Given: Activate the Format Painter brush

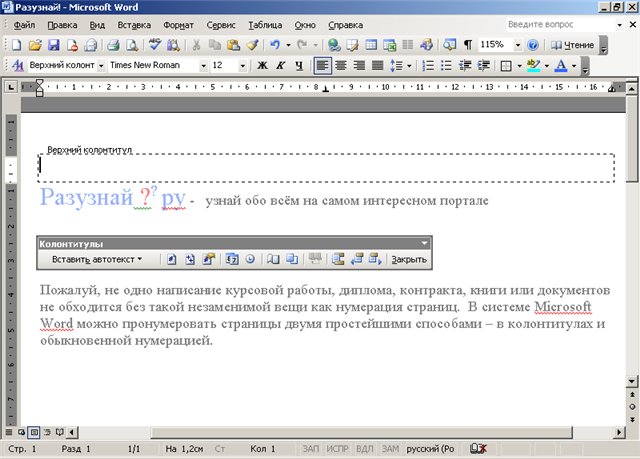Looking at the screenshot, I should (x=252, y=45).
